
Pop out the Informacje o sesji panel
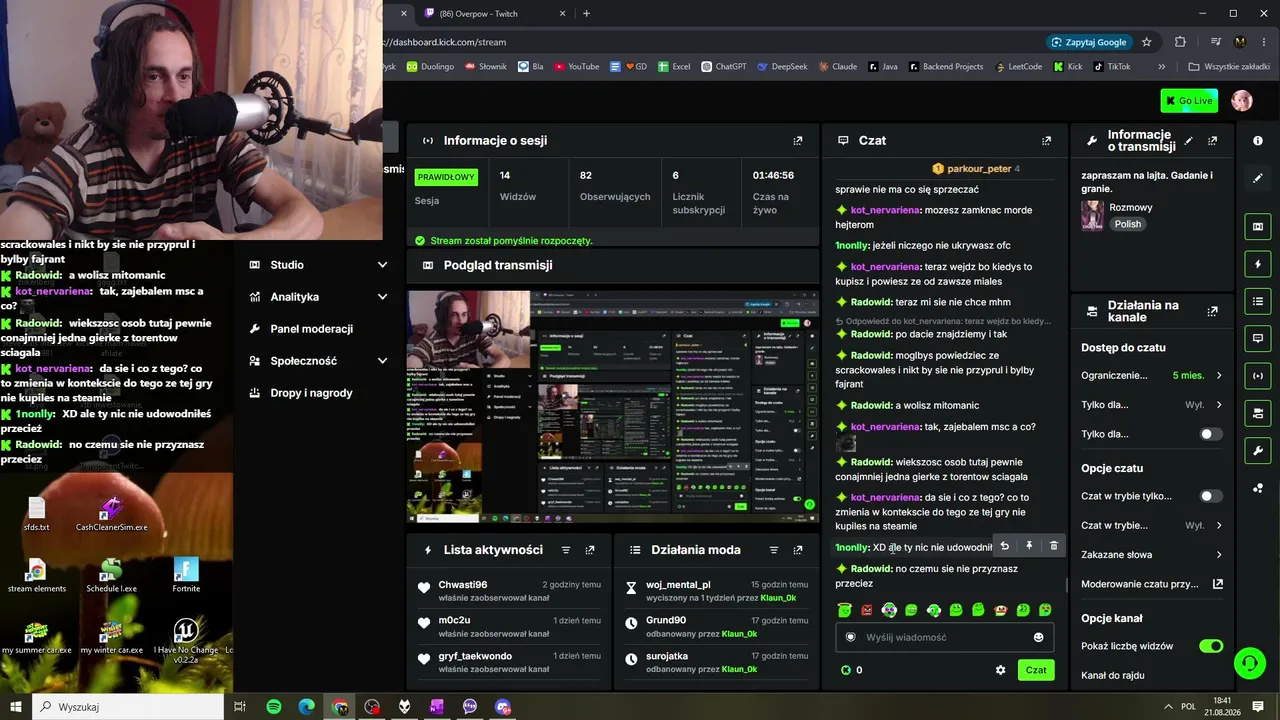[797, 141]
